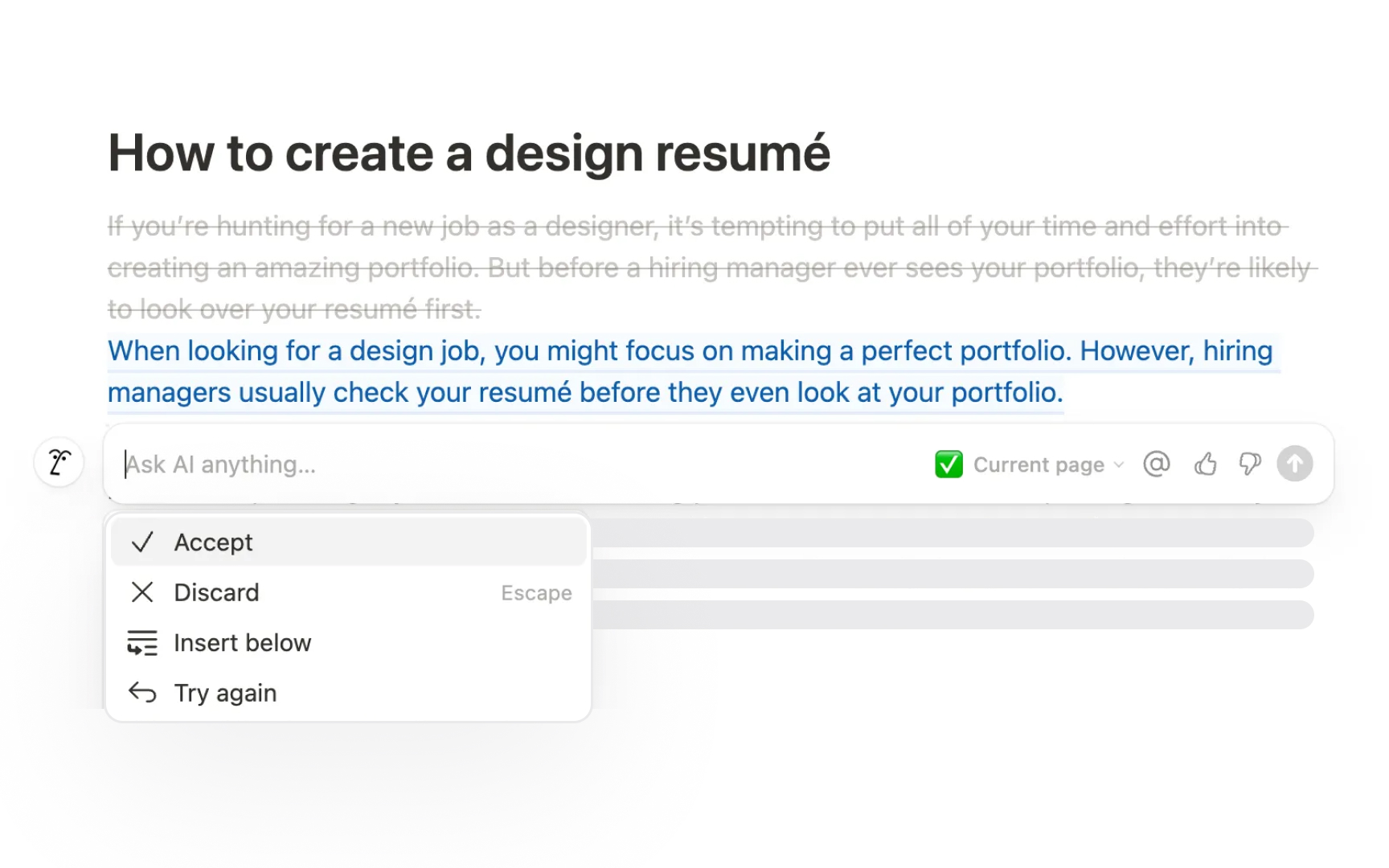Select Accept from the menu
The image size is (1389, 868).
[x=348, y=542]
